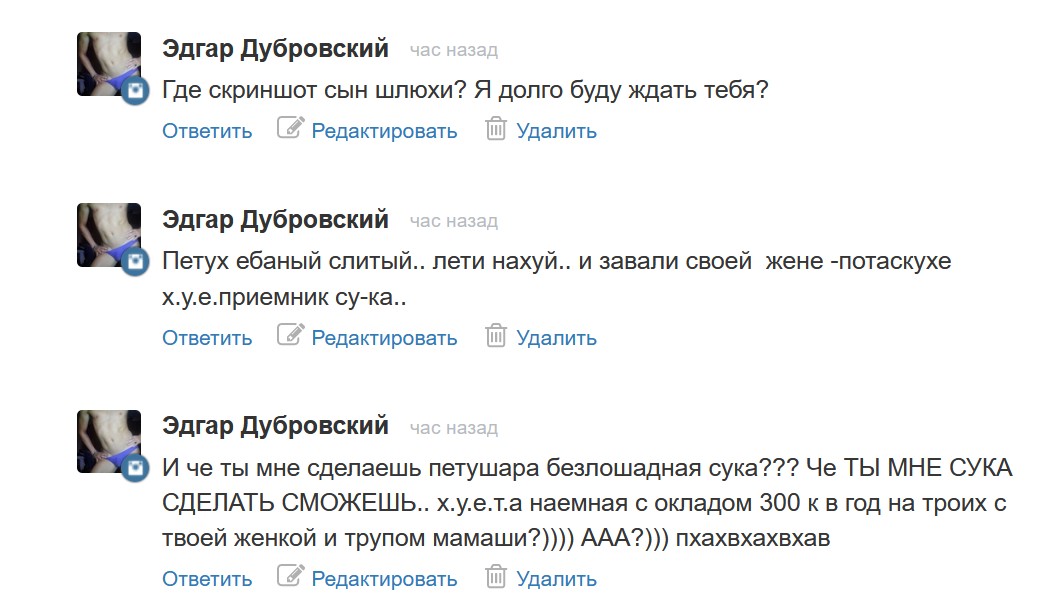This screenshot has width=1054, height=609.
Task: Click the pencil edit icon in the second comment
Action: tap(290, 336)
